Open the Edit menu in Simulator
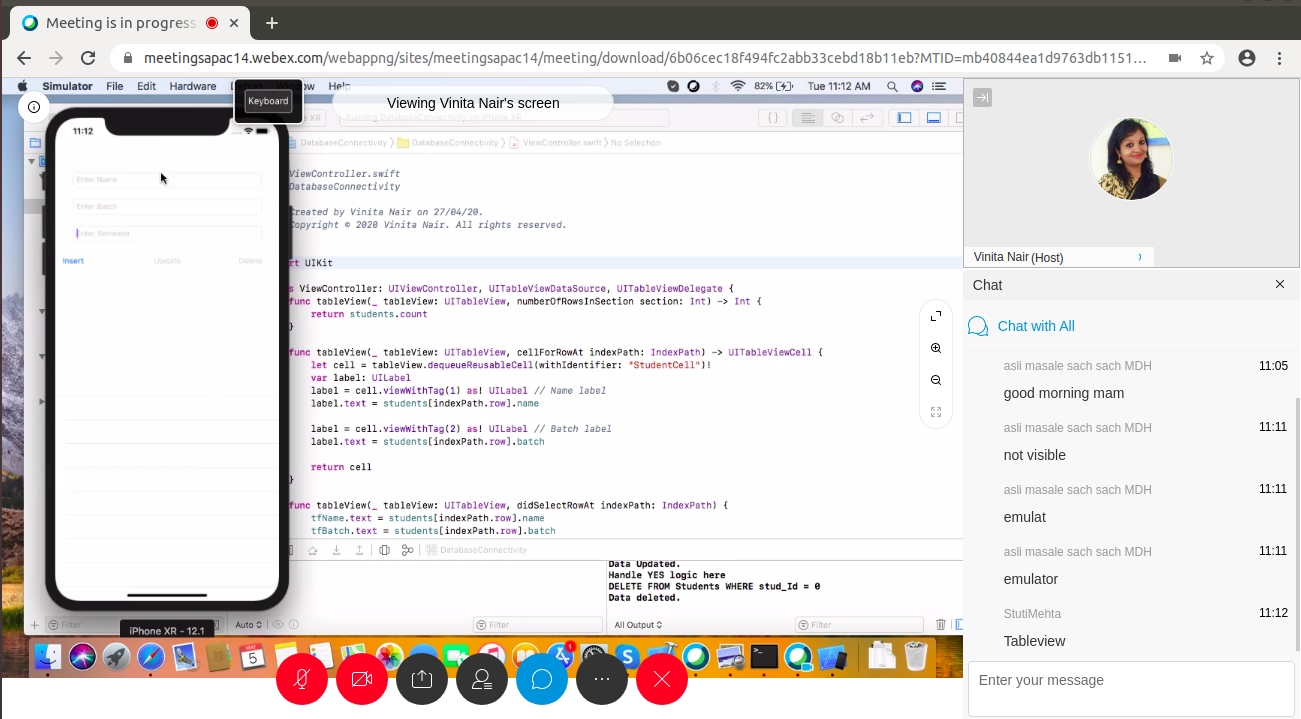This screenshot has height=719, width=1301. point(146,86)
